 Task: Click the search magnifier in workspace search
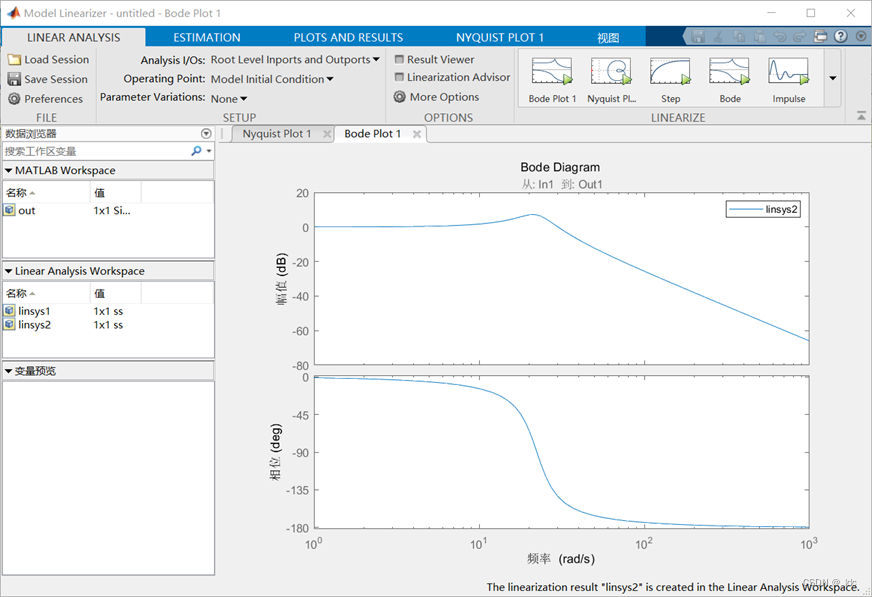coord(196,151)
